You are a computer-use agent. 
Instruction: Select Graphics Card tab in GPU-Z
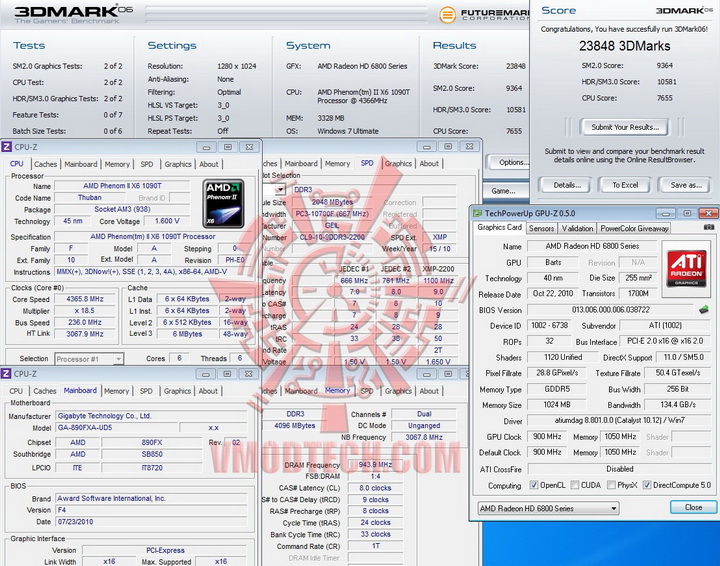[500, 227]
